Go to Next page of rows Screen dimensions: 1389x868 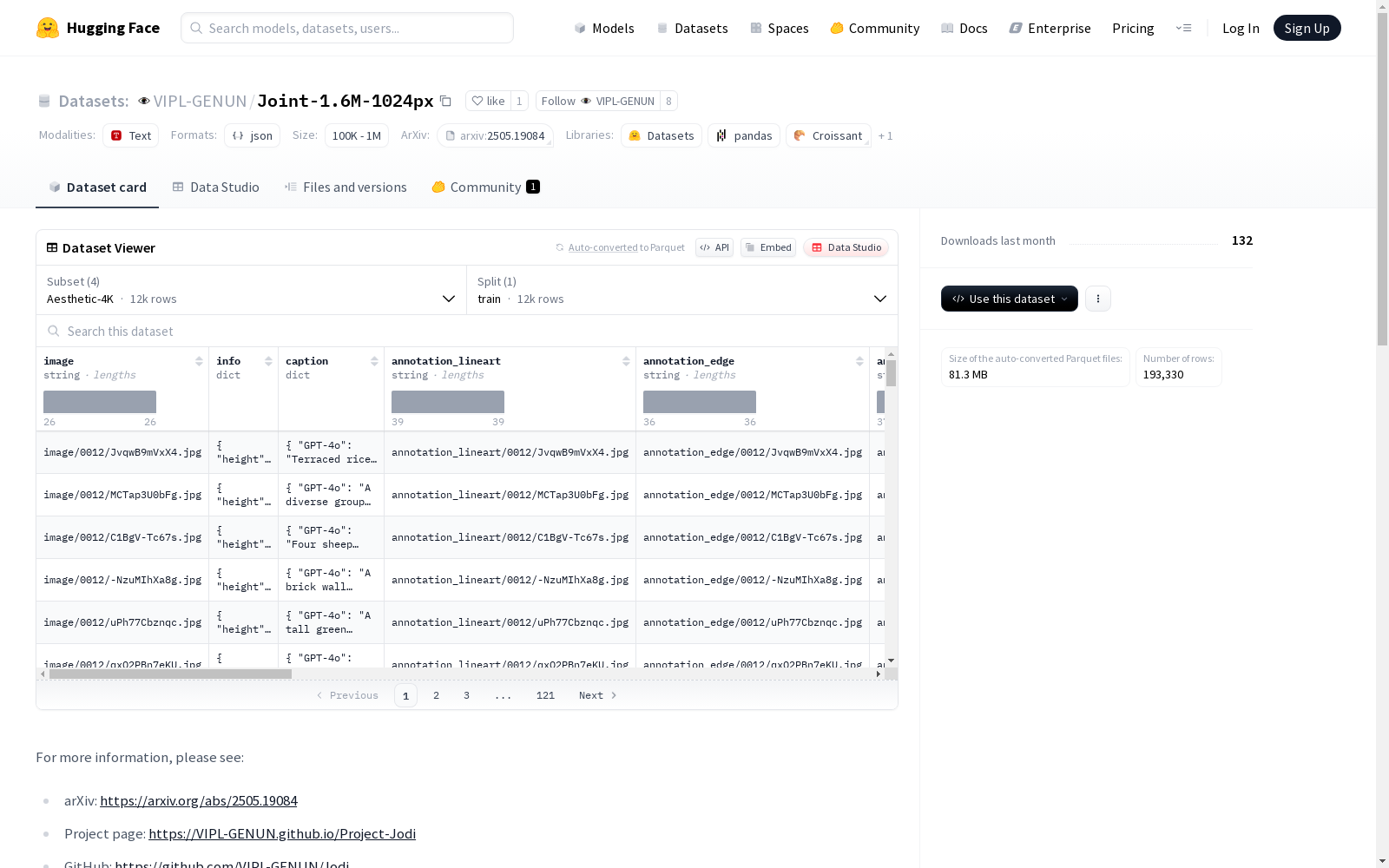pos(597,695)
